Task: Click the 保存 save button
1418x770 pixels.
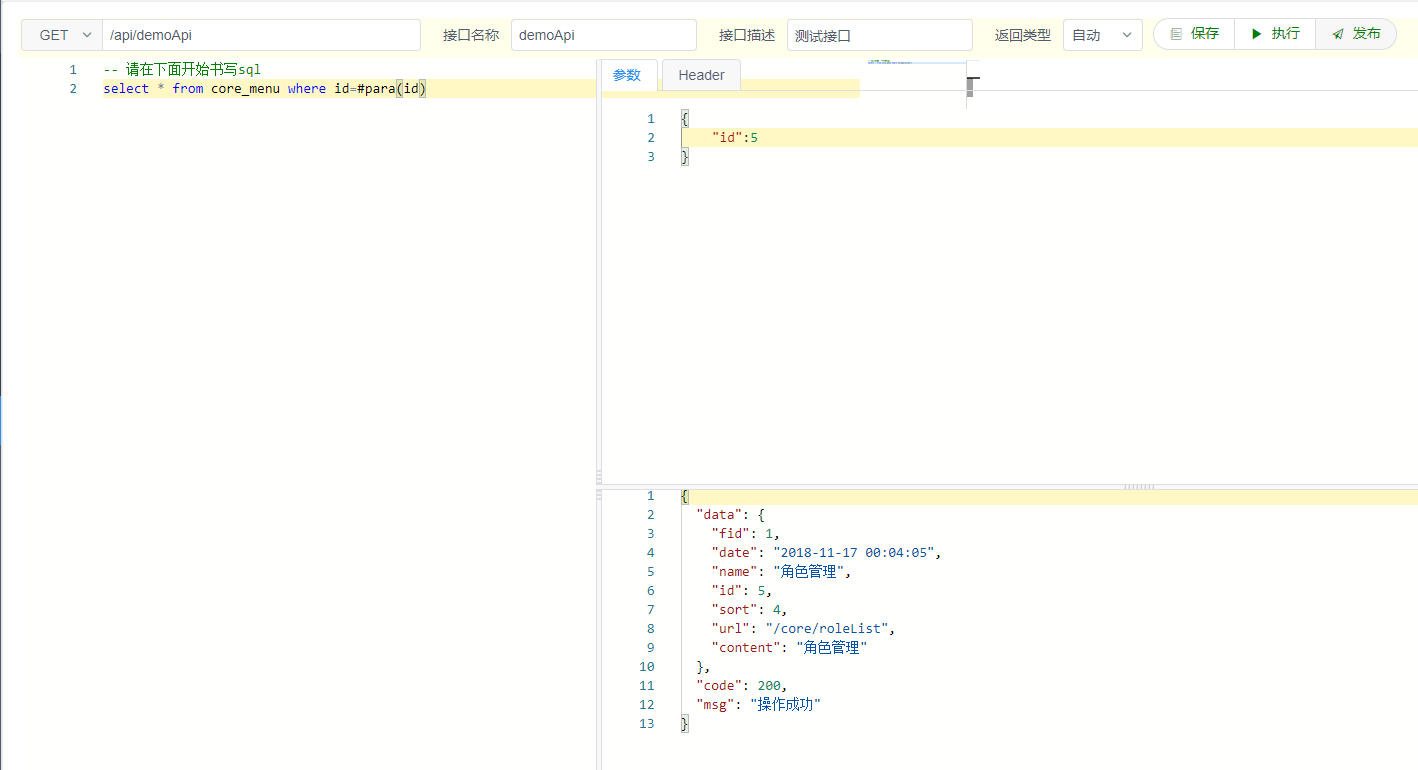Action: (x=1194, y=34)
